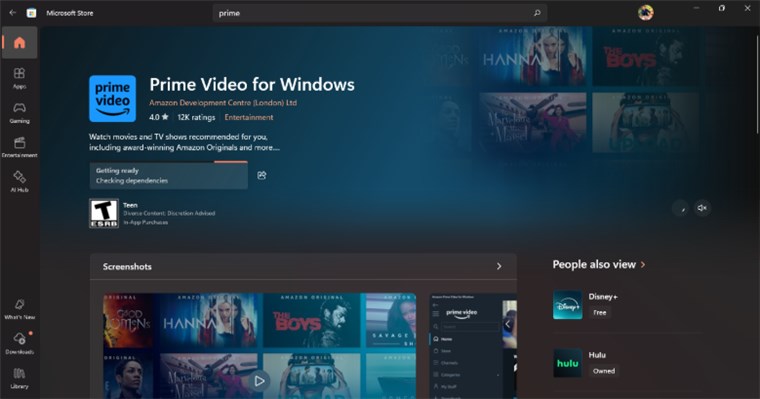Screen dimensions: 760x399
Task: Click the 4.0 star rating
Action: pos(158,117)
